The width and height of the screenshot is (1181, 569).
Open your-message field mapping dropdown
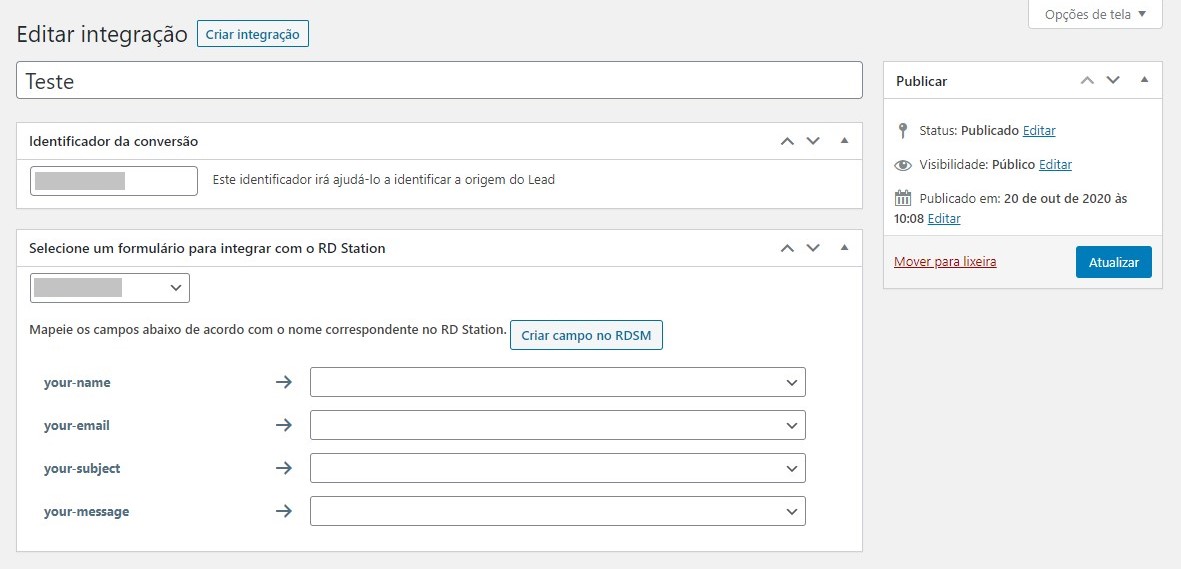pos(557,511)
